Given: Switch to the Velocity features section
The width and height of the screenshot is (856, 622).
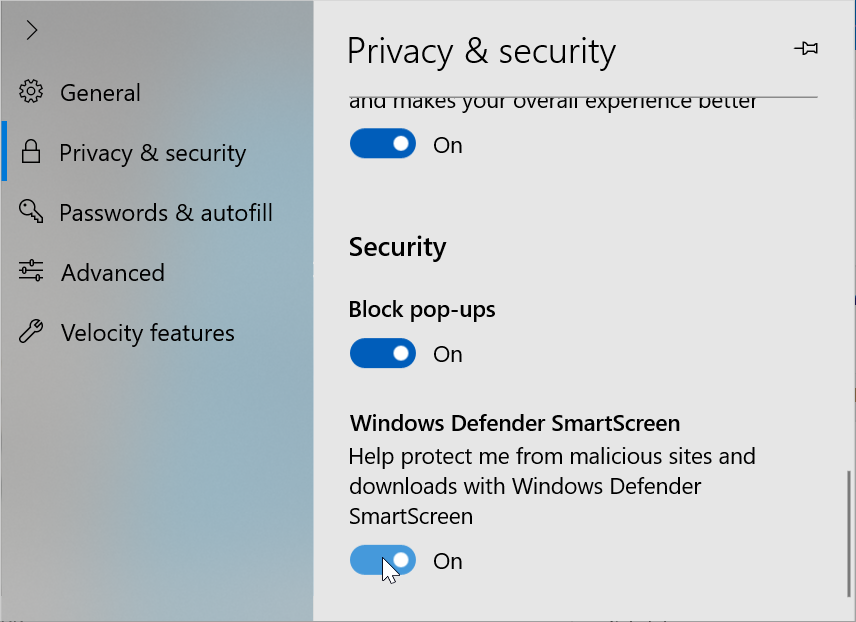Looking at the screenshot, I should (148, 333).
